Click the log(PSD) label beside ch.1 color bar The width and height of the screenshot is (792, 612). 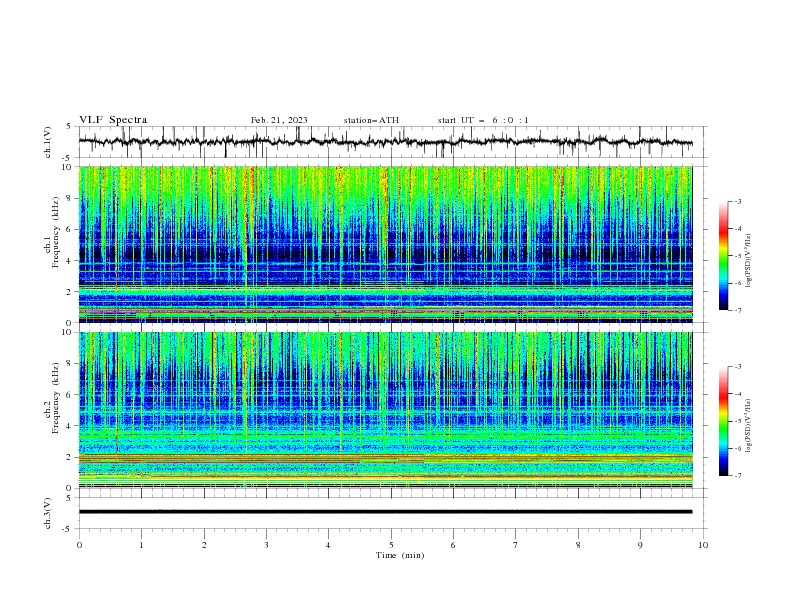tap(748, 261)
